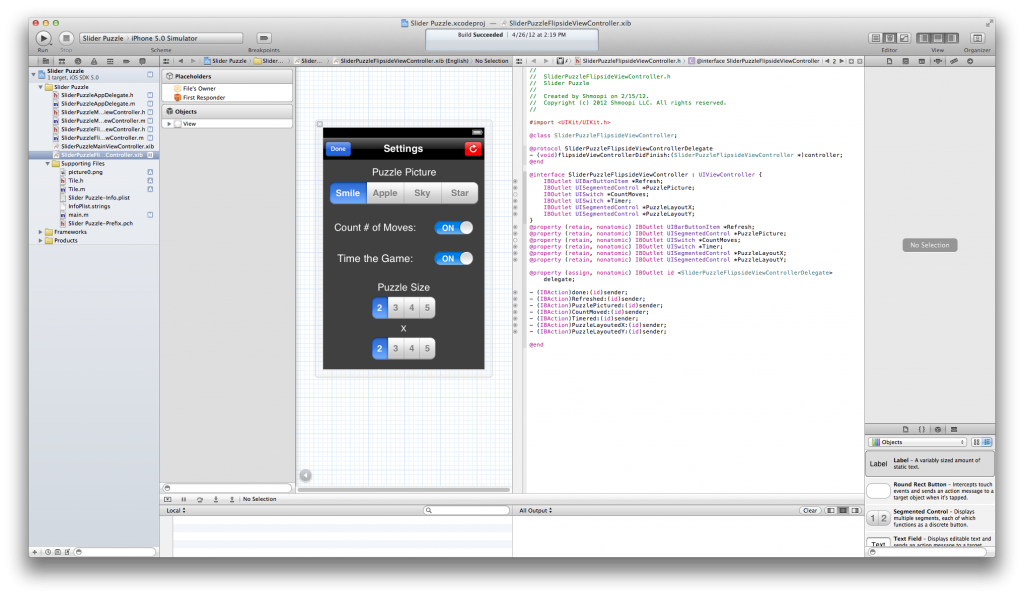
Task: Toggle the Time the Game switch
Action: tap(454, 259)
